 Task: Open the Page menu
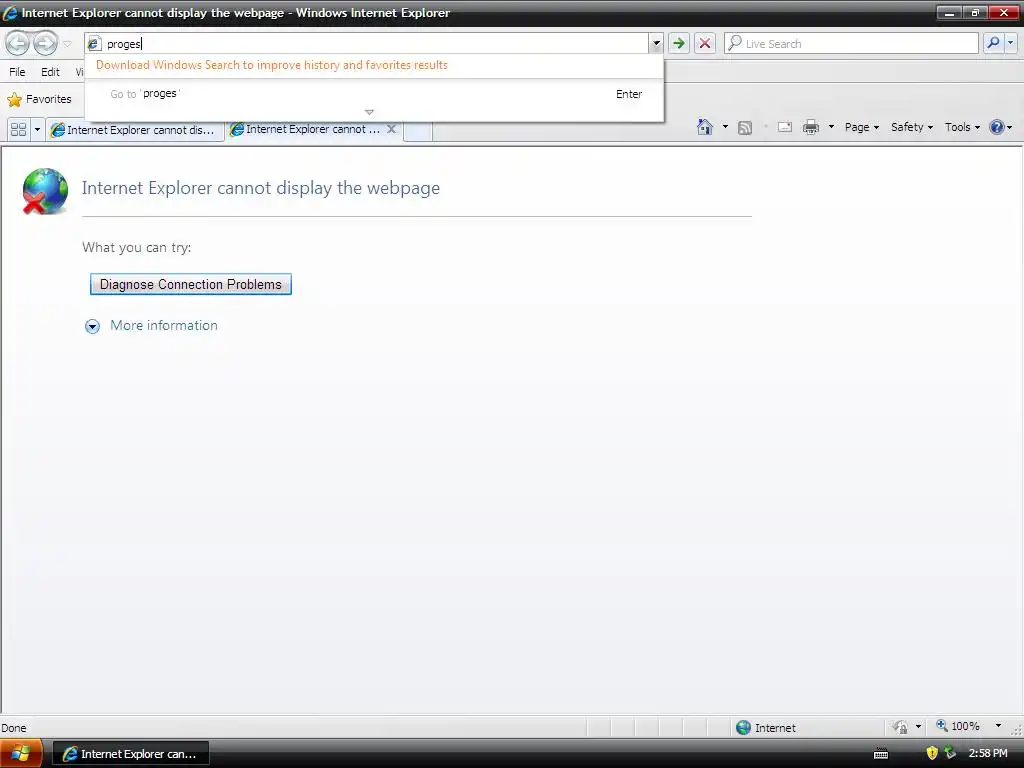tap(862, 127)
